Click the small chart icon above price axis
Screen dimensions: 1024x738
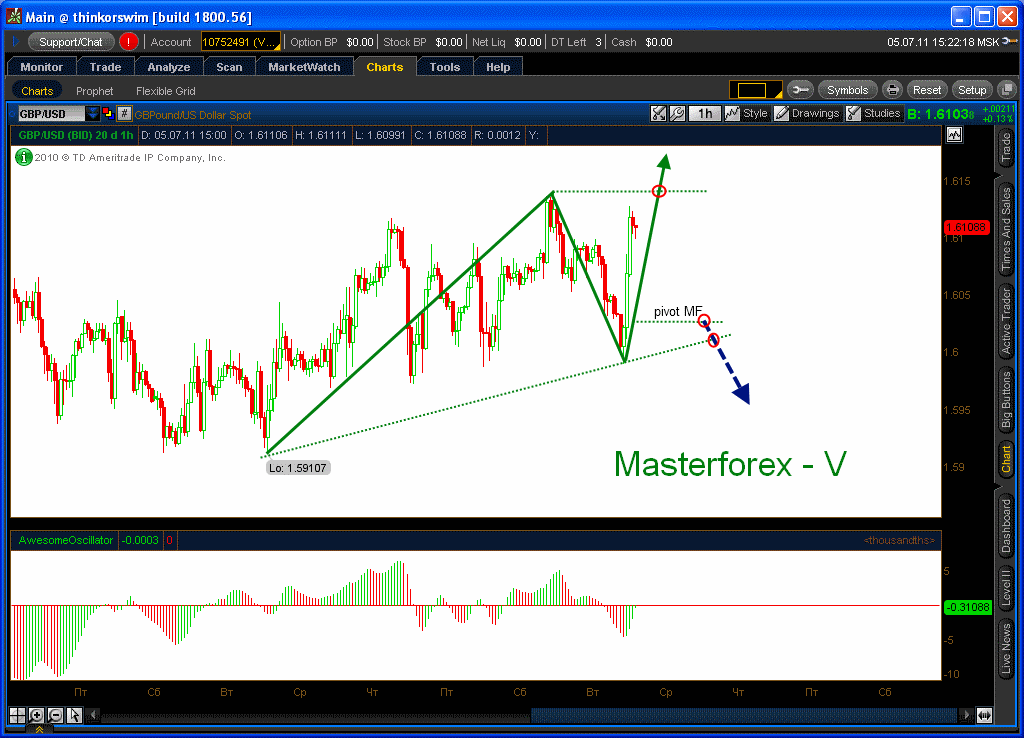click(x=954, y=135)
